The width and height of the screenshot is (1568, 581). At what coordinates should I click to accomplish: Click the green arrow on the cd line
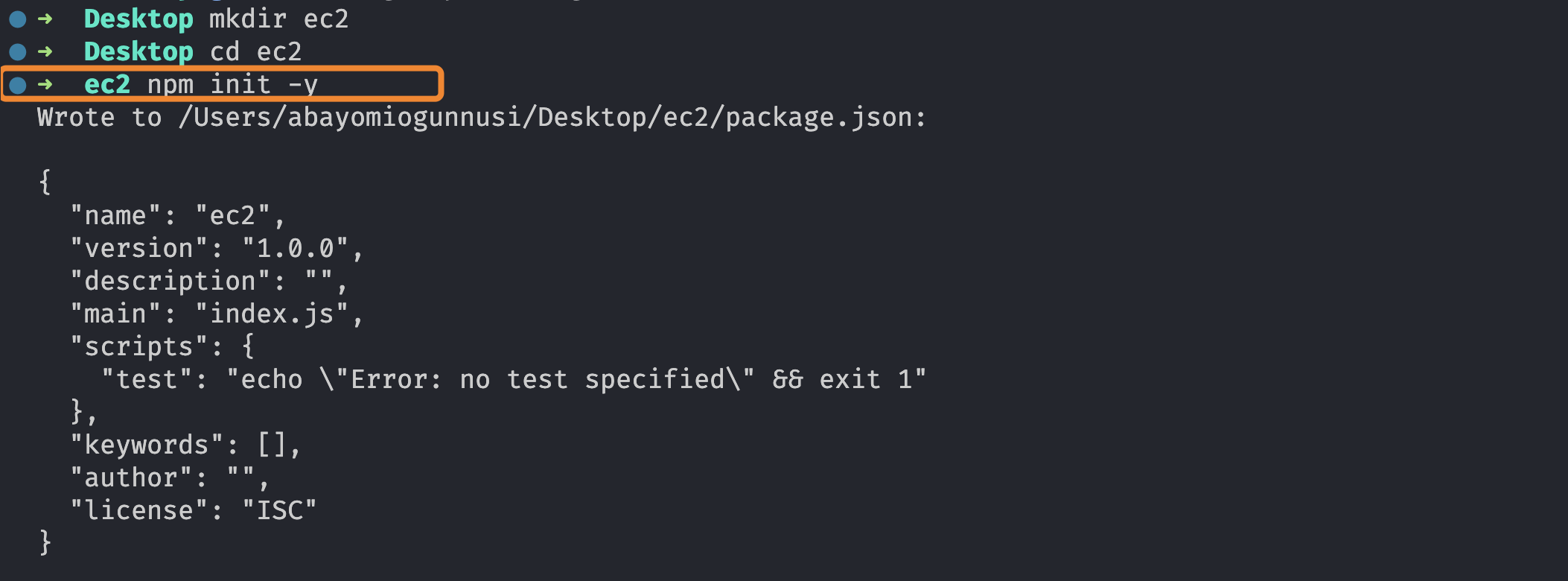click(45, 52)
